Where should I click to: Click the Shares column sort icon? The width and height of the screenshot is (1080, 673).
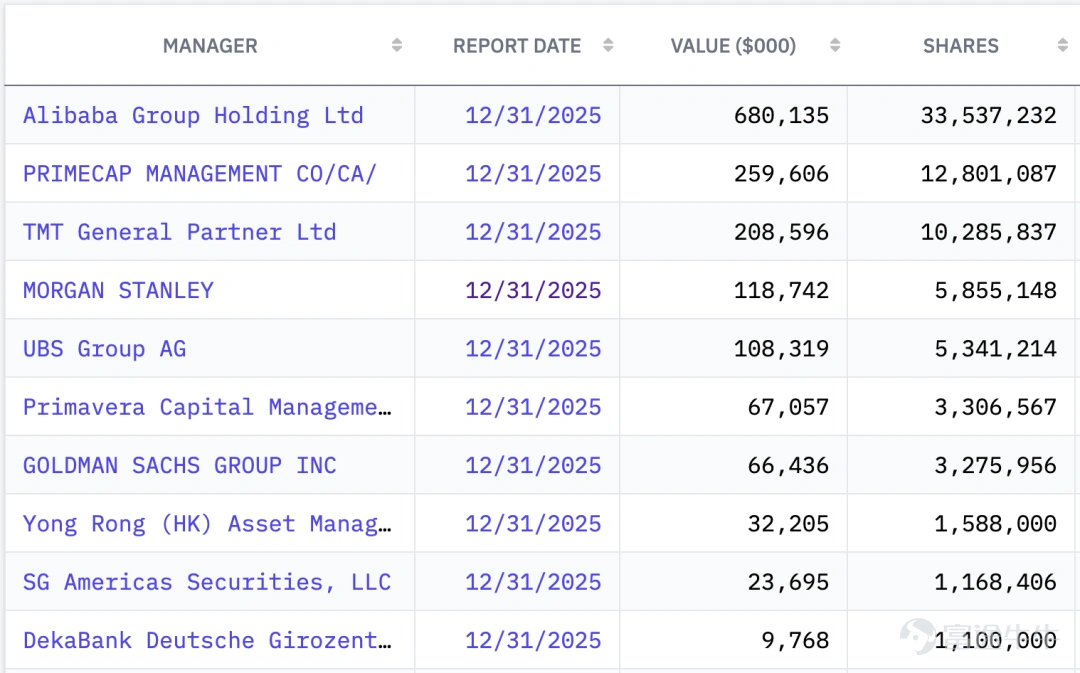1062,45
